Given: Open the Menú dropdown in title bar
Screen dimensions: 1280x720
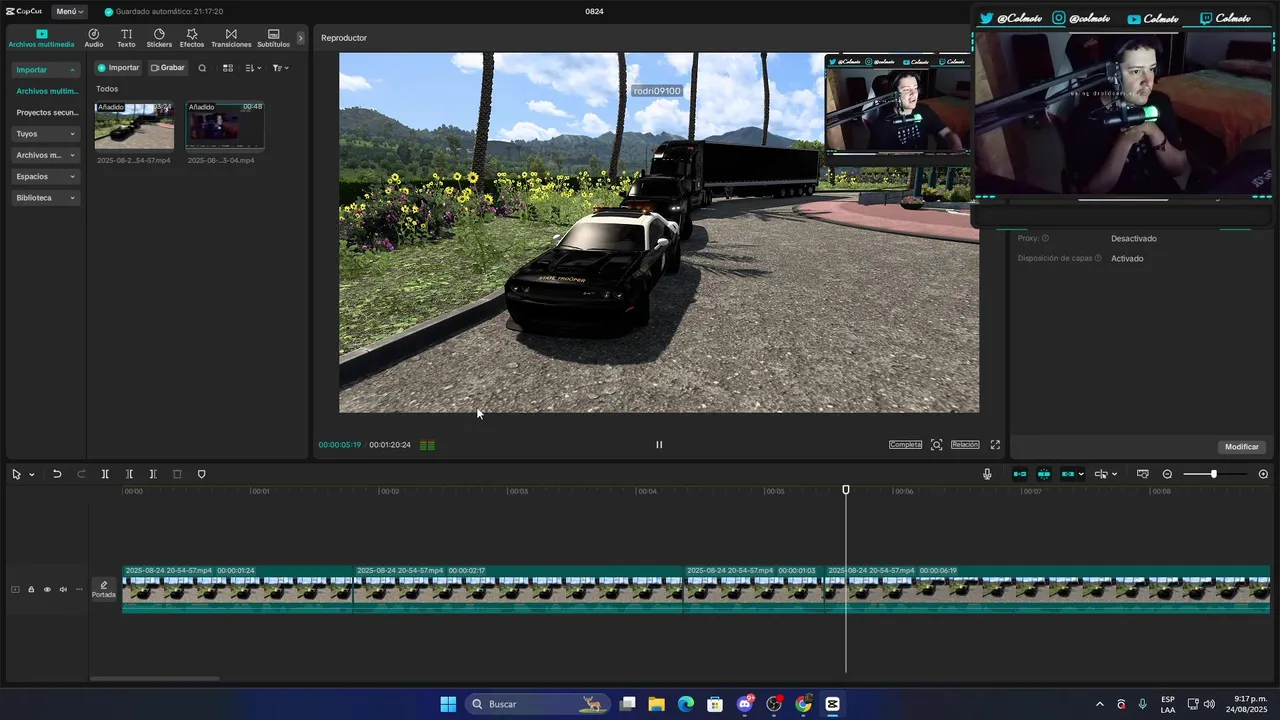Looking at the screenshot, I should [x=69, y=11].
